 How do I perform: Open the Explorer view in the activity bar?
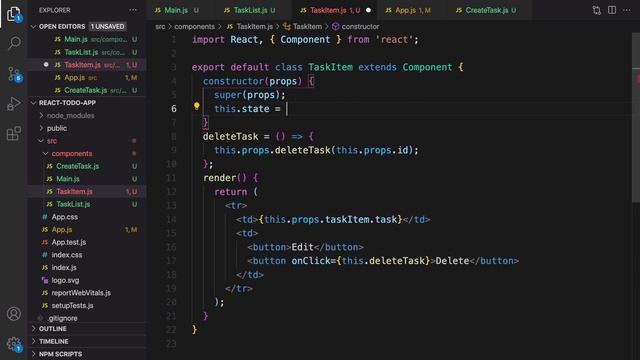(14, 14)
